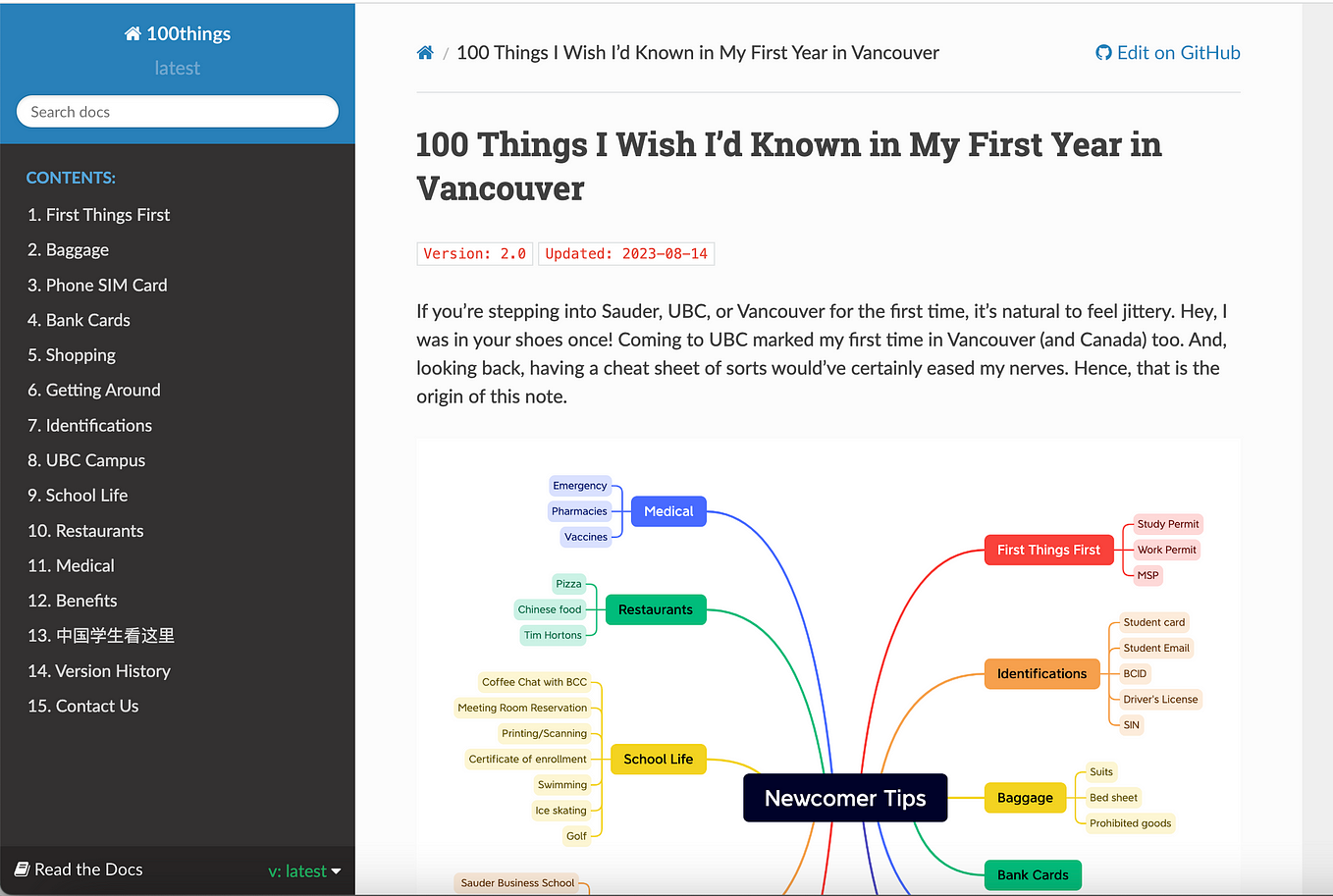The height and width of the screenshot is (896, 1333).
Task: Click the Sauder Business School leaf node
Action: pos(518,883)
